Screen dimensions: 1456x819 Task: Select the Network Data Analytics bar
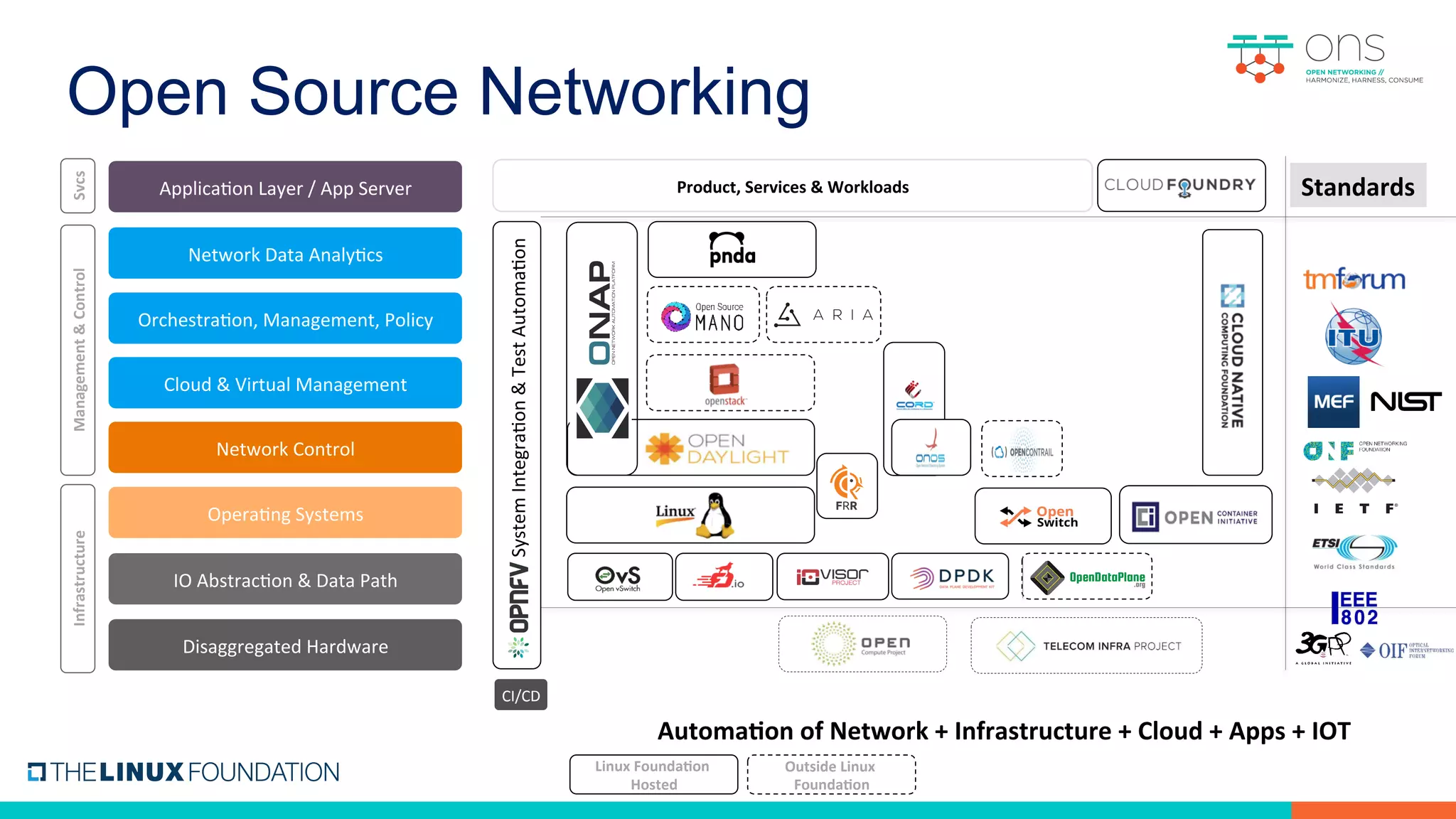click(285, 254)
